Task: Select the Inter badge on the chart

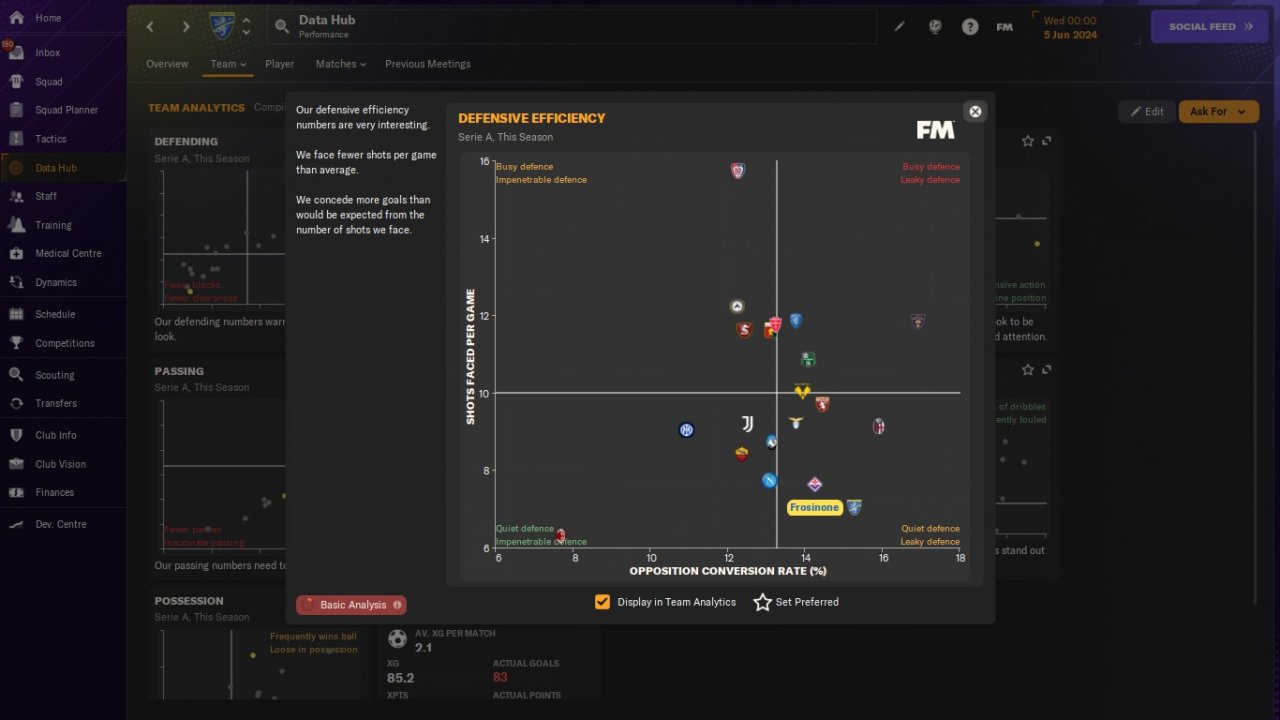Action: click(686, 430)
